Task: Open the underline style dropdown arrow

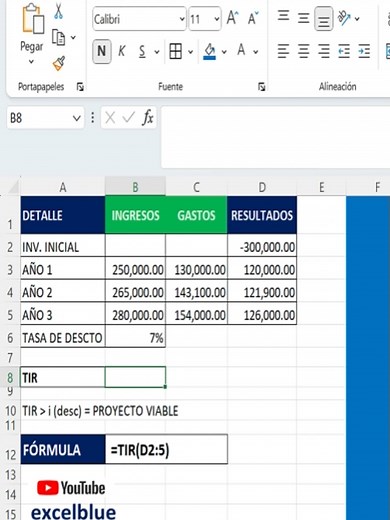Action: point(157,52)
